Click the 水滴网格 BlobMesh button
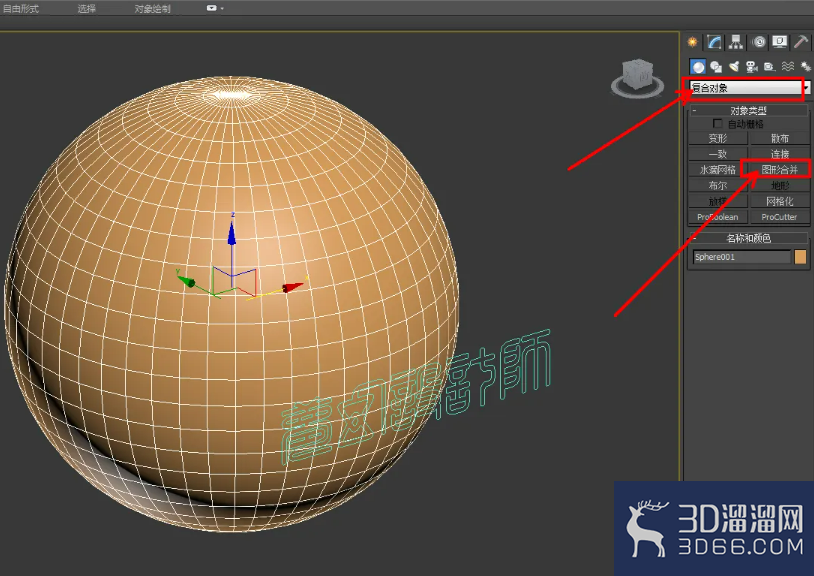Viewport: 814px width, 576px height. click(718, 169)
